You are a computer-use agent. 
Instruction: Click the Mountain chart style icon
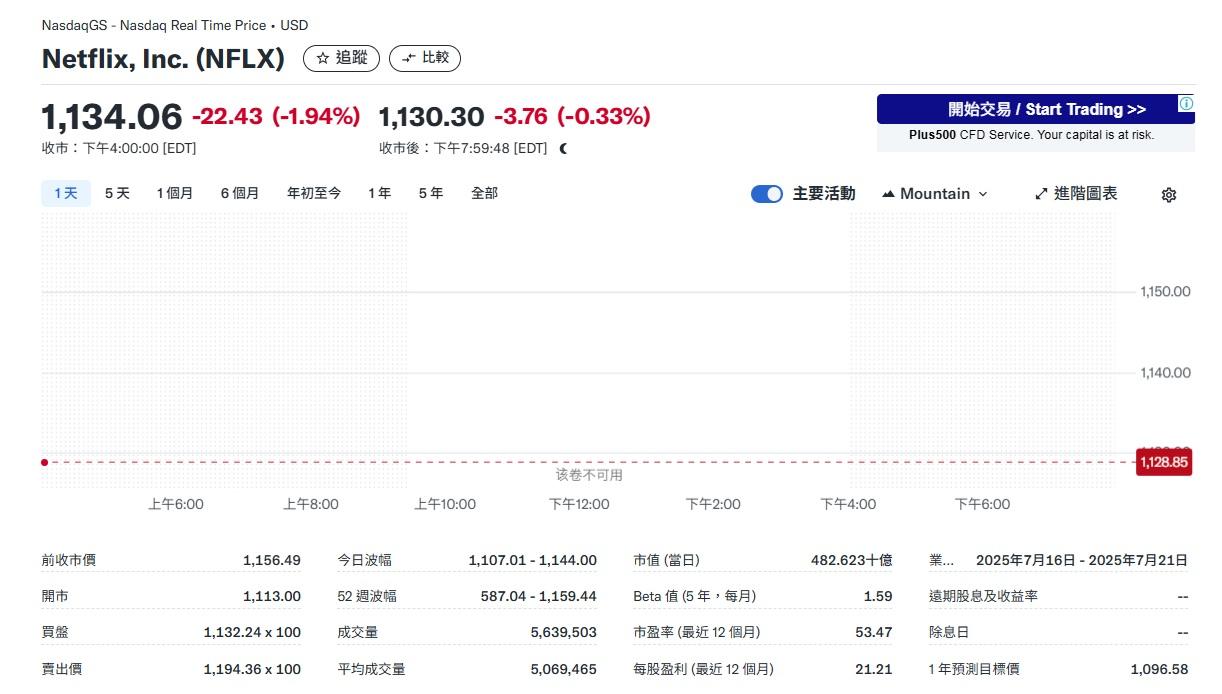click(x=888, y=193)
